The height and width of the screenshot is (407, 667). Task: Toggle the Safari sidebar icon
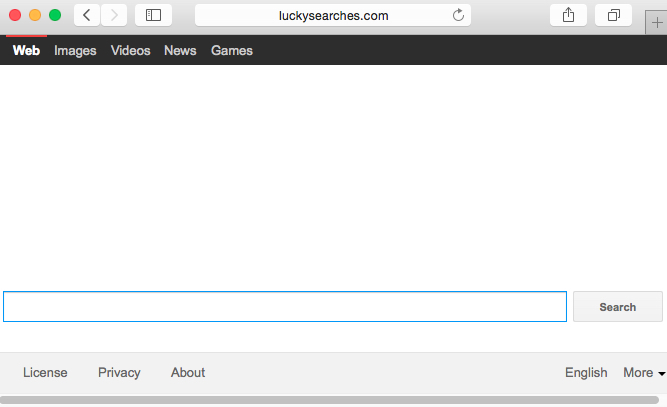pos(153,15)
